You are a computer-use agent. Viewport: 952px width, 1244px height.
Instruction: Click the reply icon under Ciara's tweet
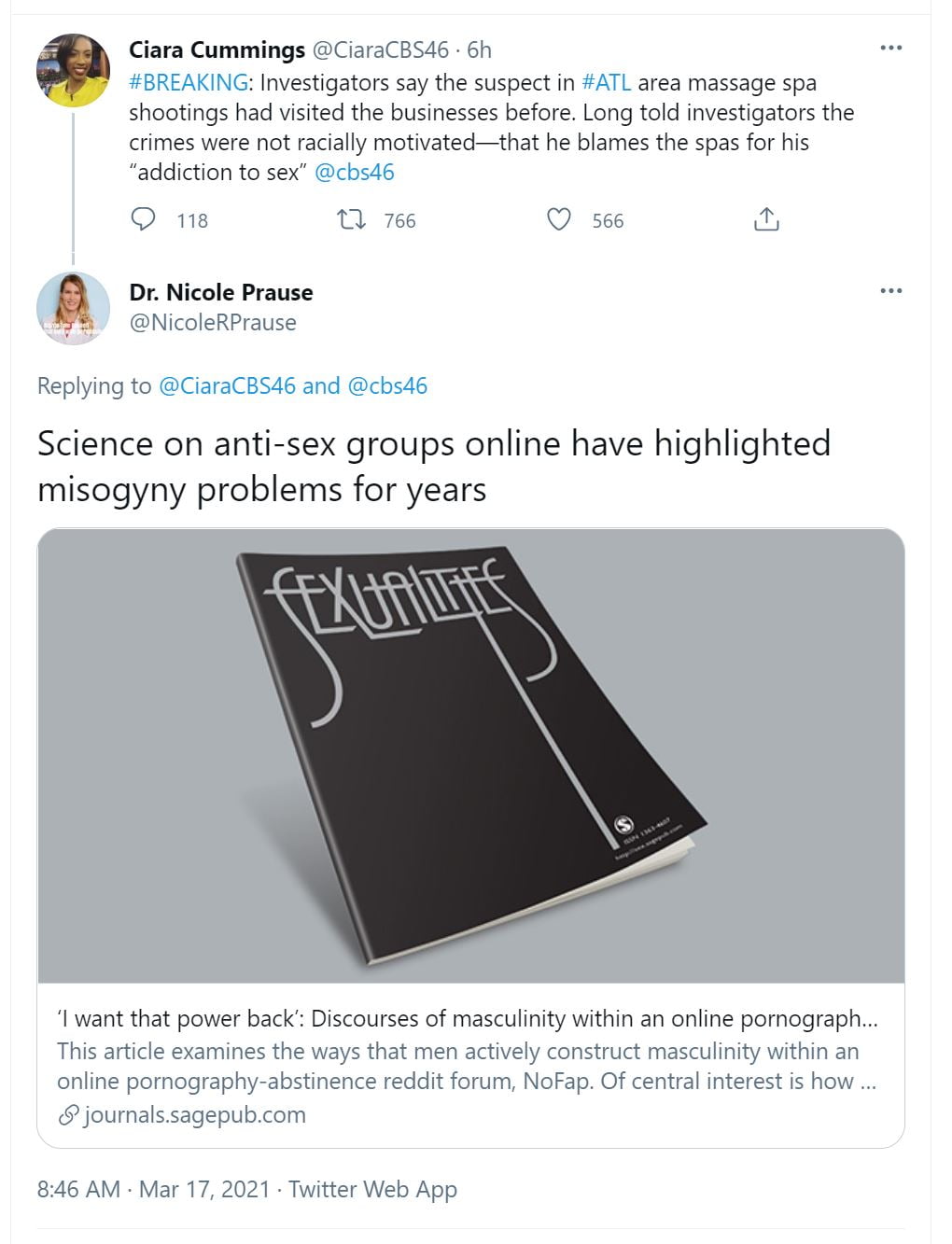[x=143, y=219]
